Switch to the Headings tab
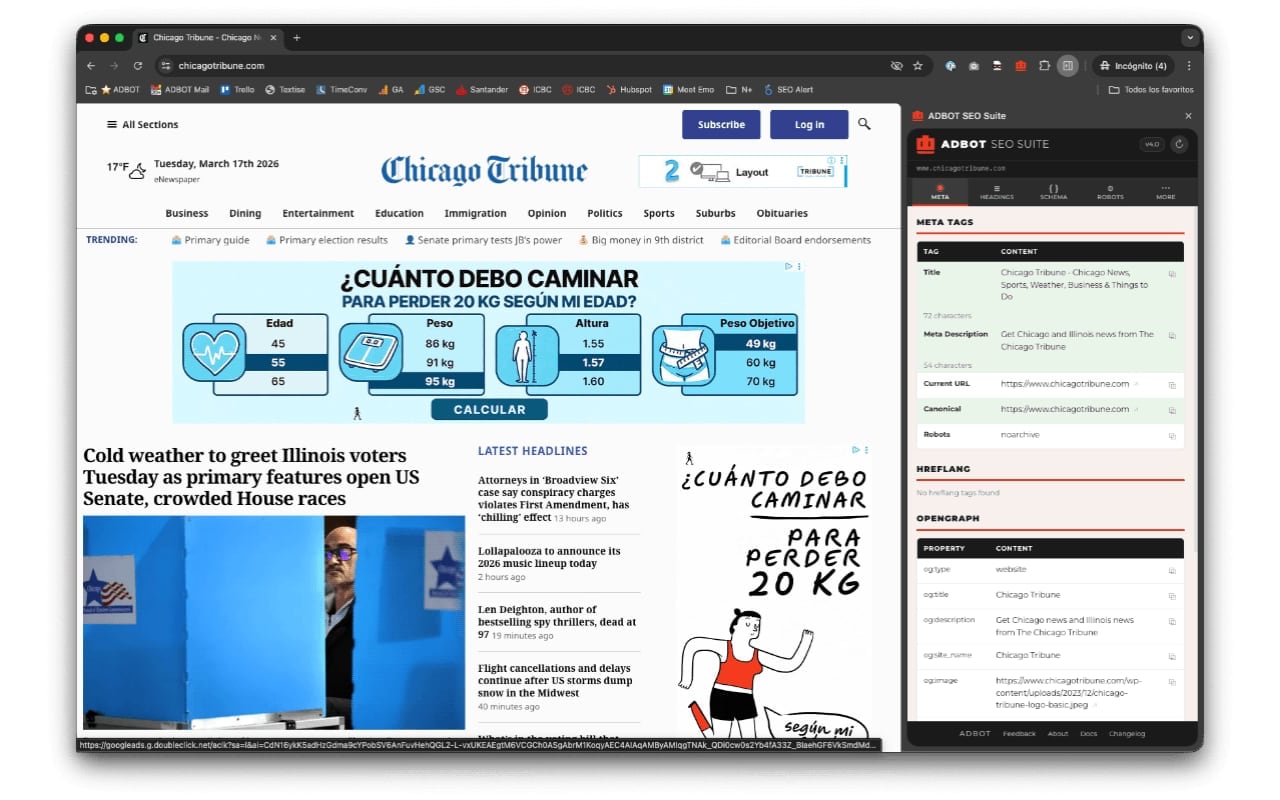 tap(996, 192)
